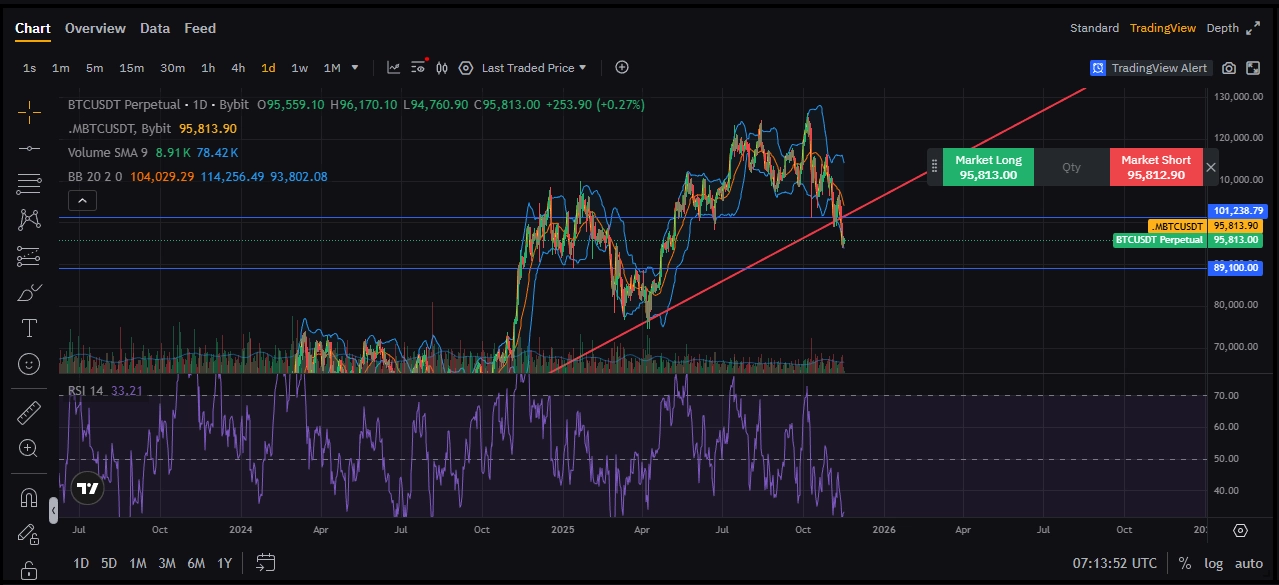Screen dimensions: 1279x585
Task: Open the indicators chart icon
Action: 394,68
